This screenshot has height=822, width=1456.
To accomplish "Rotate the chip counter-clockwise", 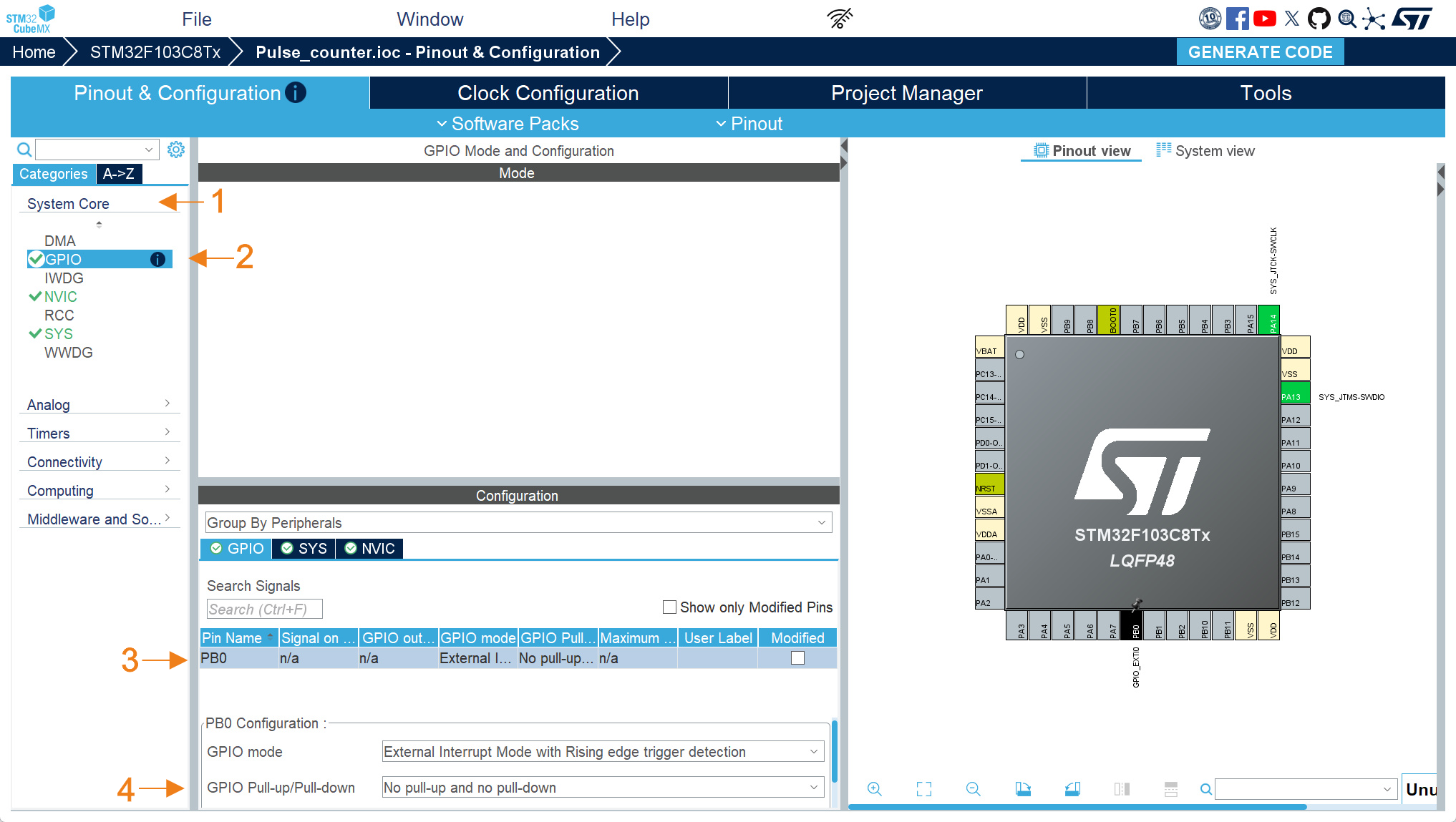I will (x=1072, y=788).
